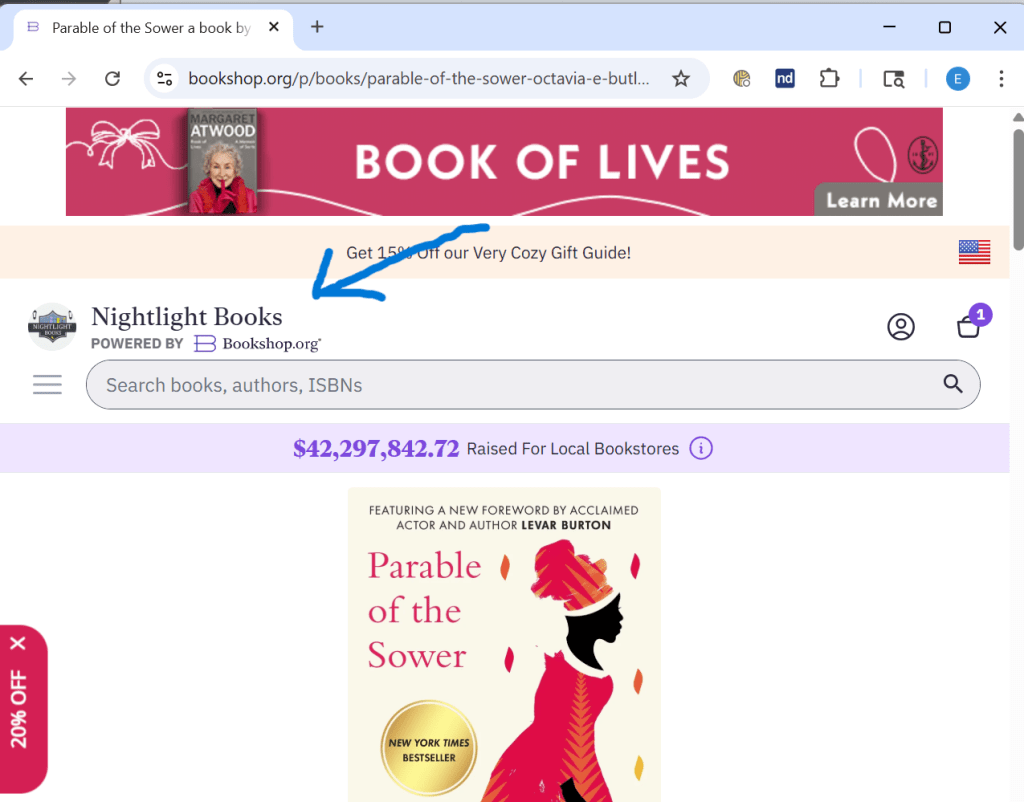Dismiss the 20% OFF side banner
Screen dimensions: 1024x802
(x=18, y=643)
